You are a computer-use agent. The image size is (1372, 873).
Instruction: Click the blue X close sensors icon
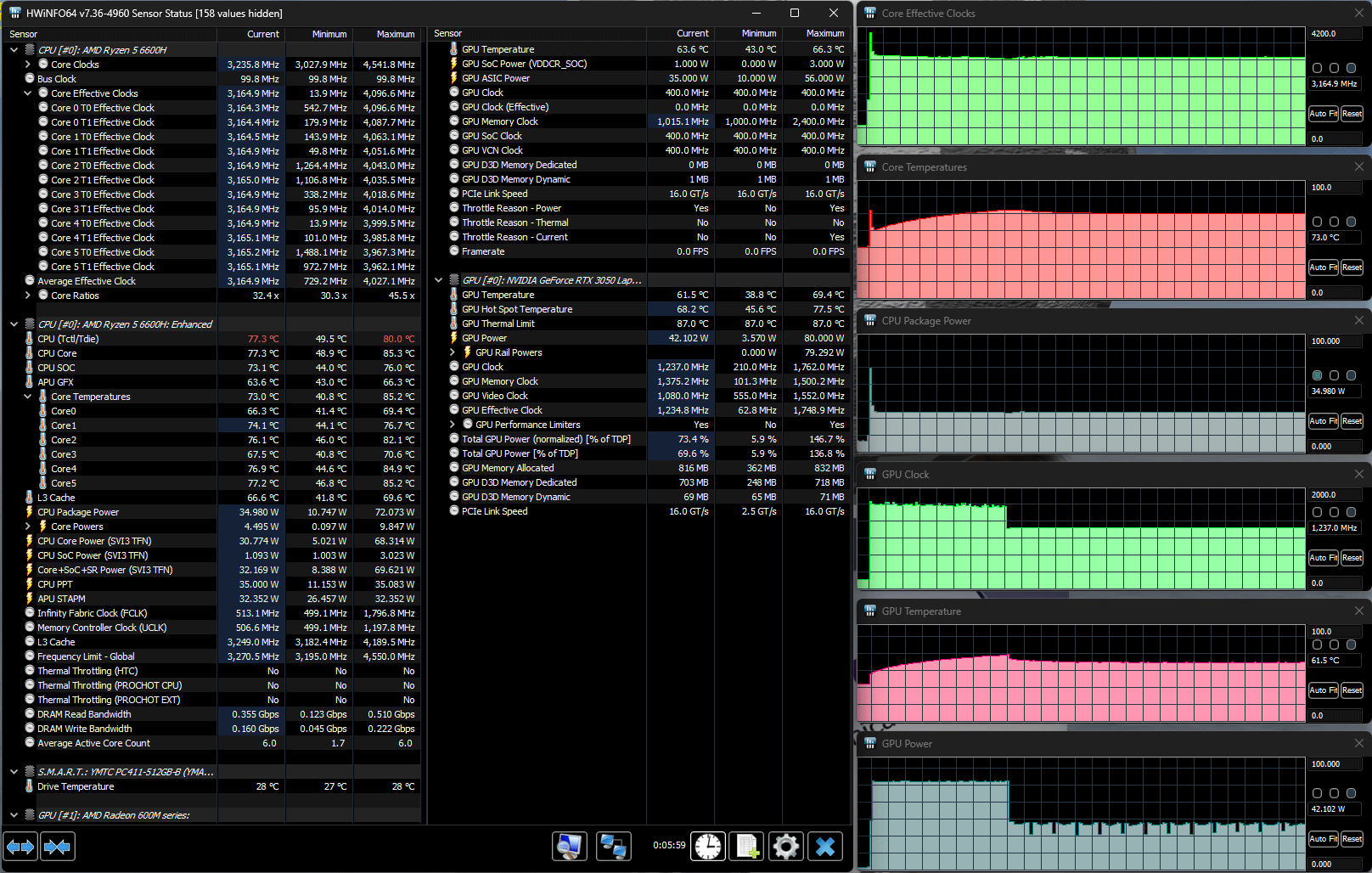(x=825, y=847)
